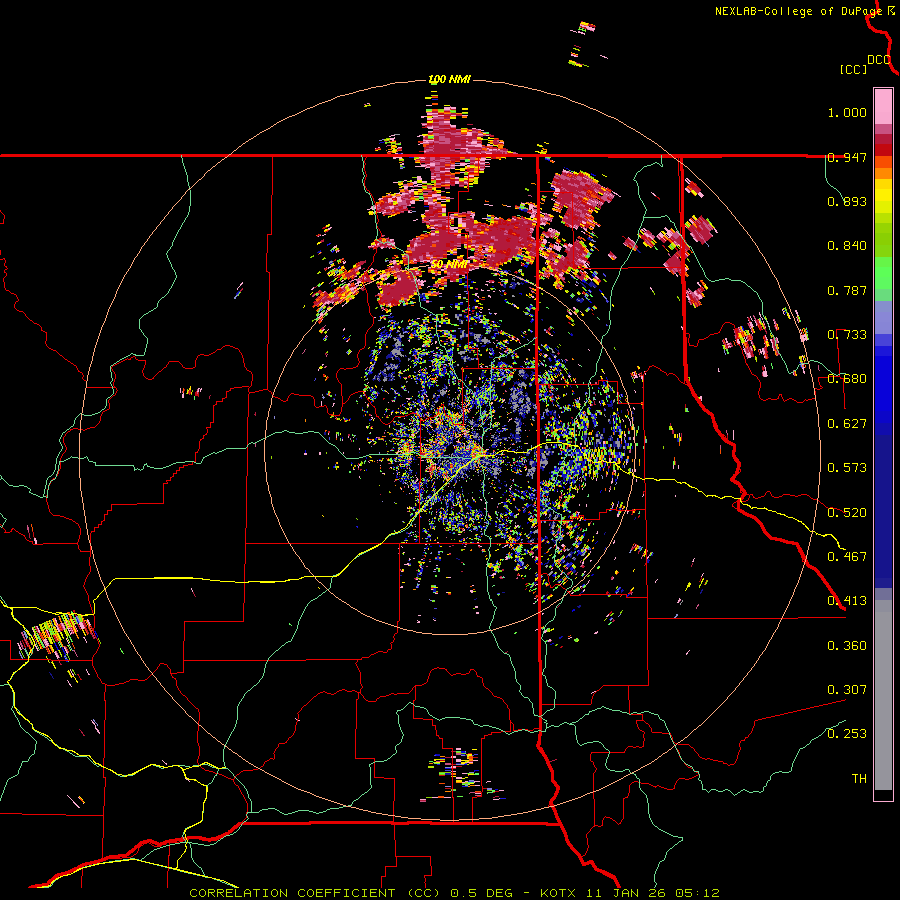
Task: Click the 50 NMI range ring label
Action: [449, 265]
